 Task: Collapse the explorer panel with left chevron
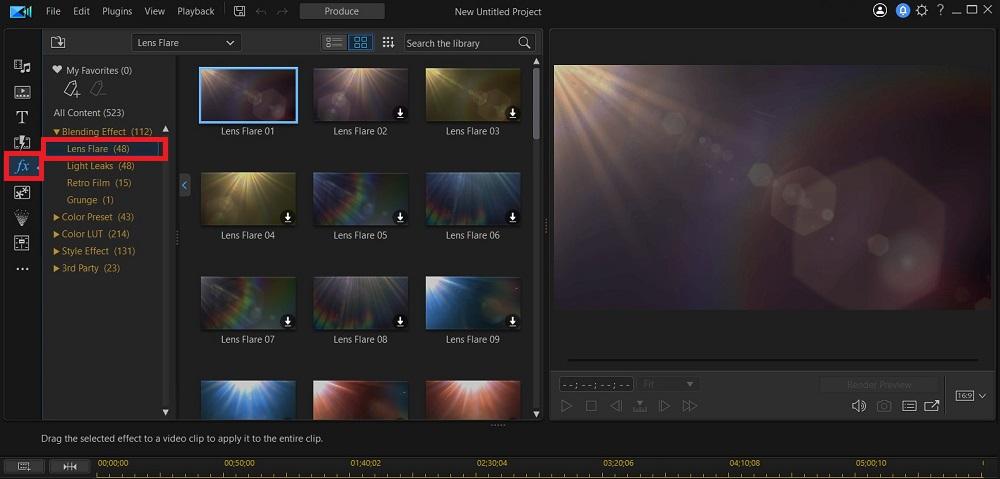tap(185, 185)
